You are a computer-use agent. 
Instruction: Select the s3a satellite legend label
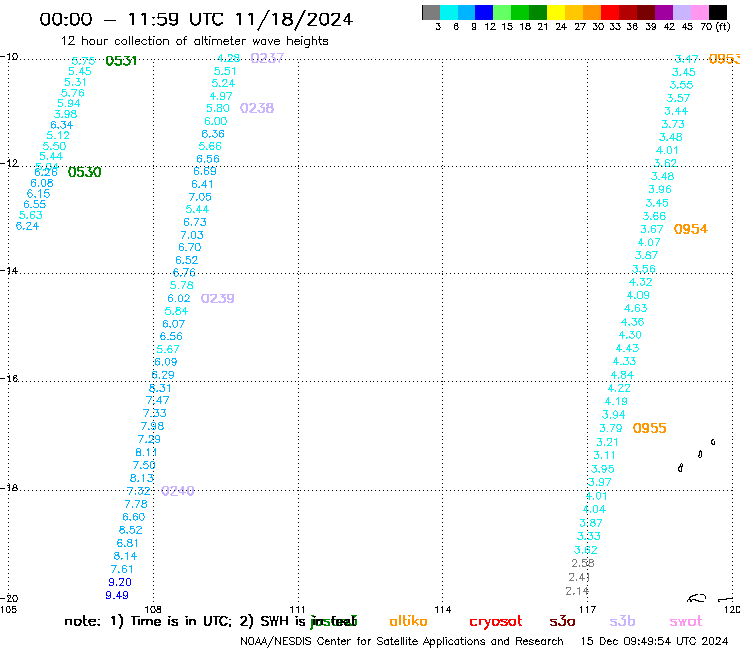[x=562, y=621]
